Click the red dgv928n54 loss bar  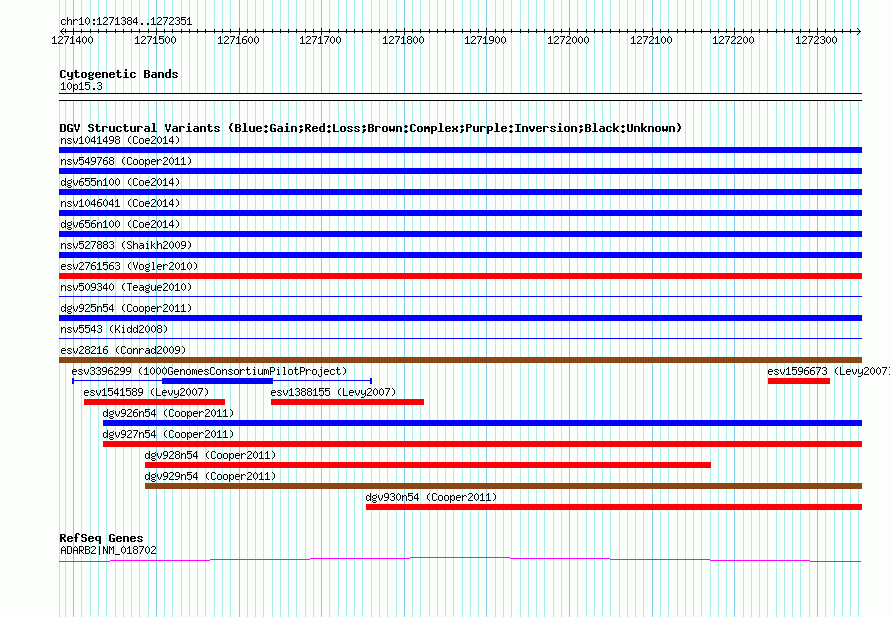pyautogui.click(x=428, y=465)
